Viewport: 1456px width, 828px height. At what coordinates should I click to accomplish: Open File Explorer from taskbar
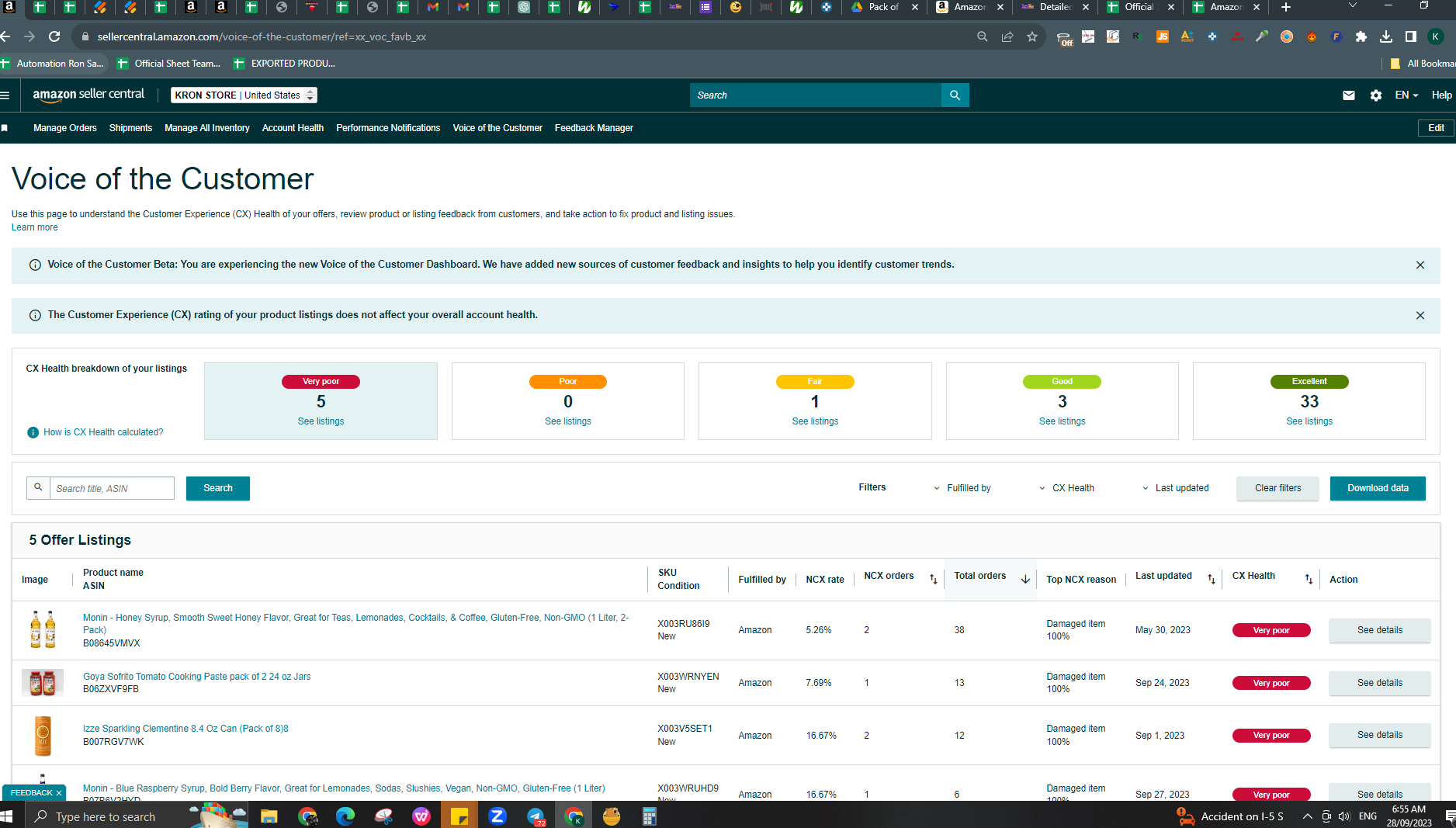[x=269, y=816]
